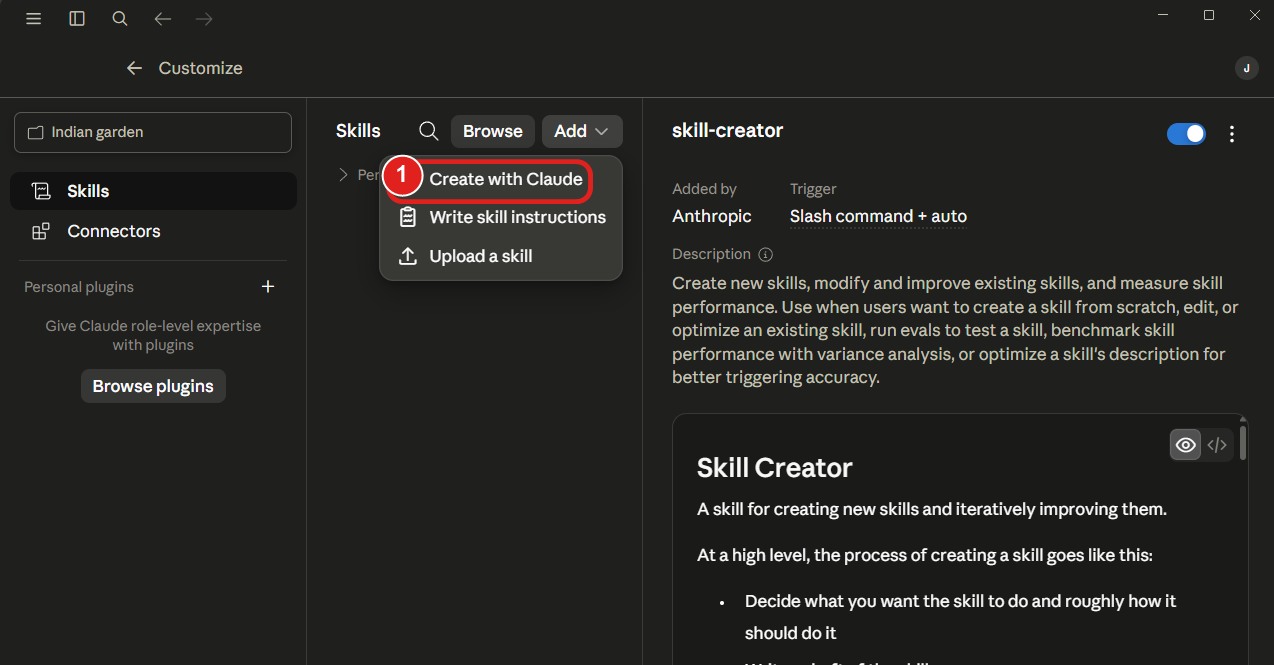
Task: Choose Upload a skill
Action: coord(501,256)
